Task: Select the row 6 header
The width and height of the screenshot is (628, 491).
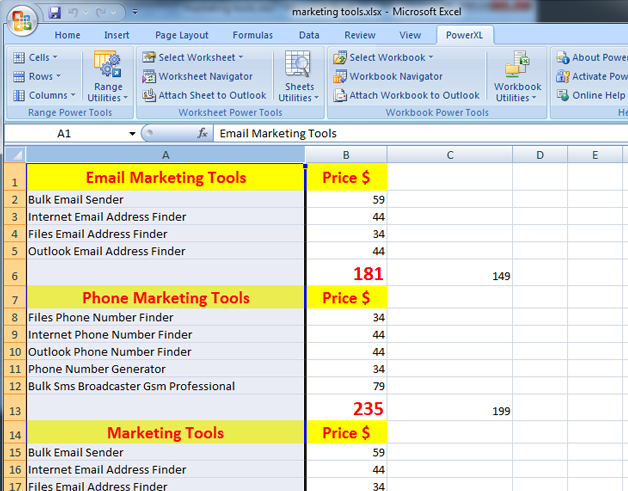Action: [x=15, y=272]
